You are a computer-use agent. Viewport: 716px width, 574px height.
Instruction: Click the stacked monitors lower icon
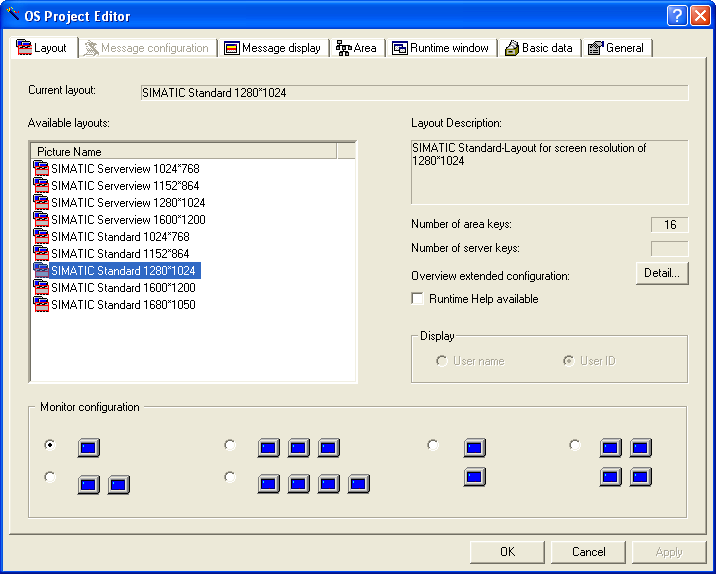tap(474, 477)
